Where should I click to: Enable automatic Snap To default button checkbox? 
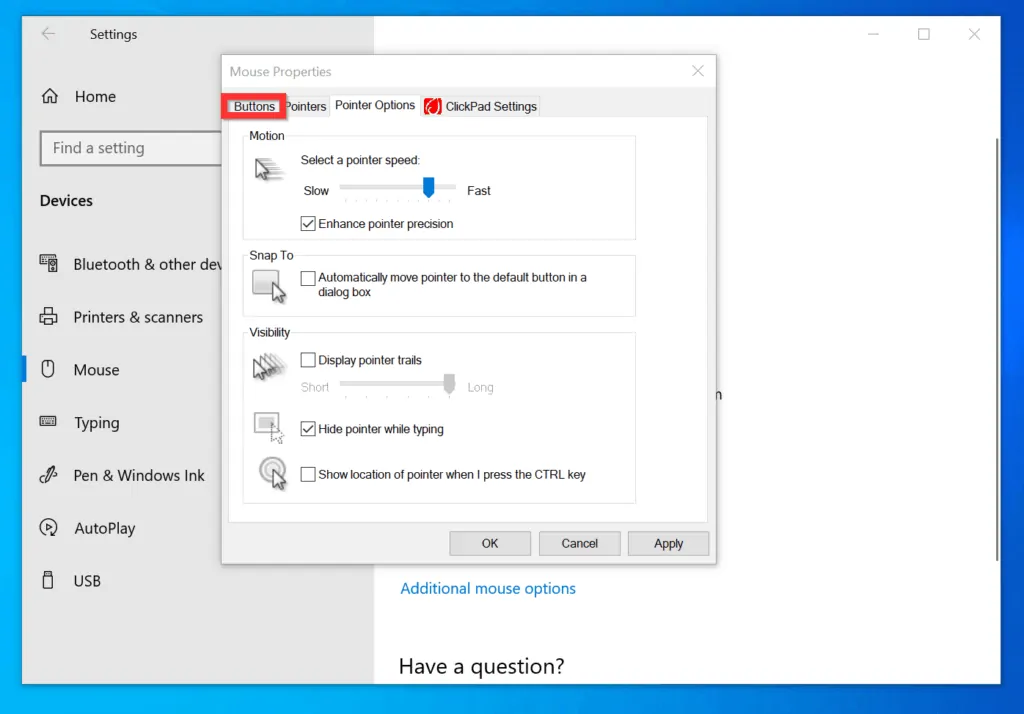pyautogui.click(x=308, y=278)
